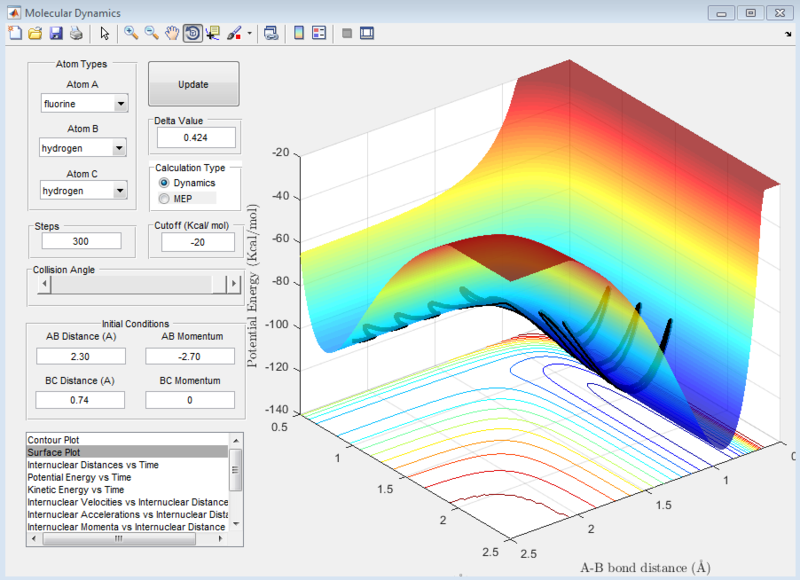Select the Zoom In magnifier tool

point(131,34)
